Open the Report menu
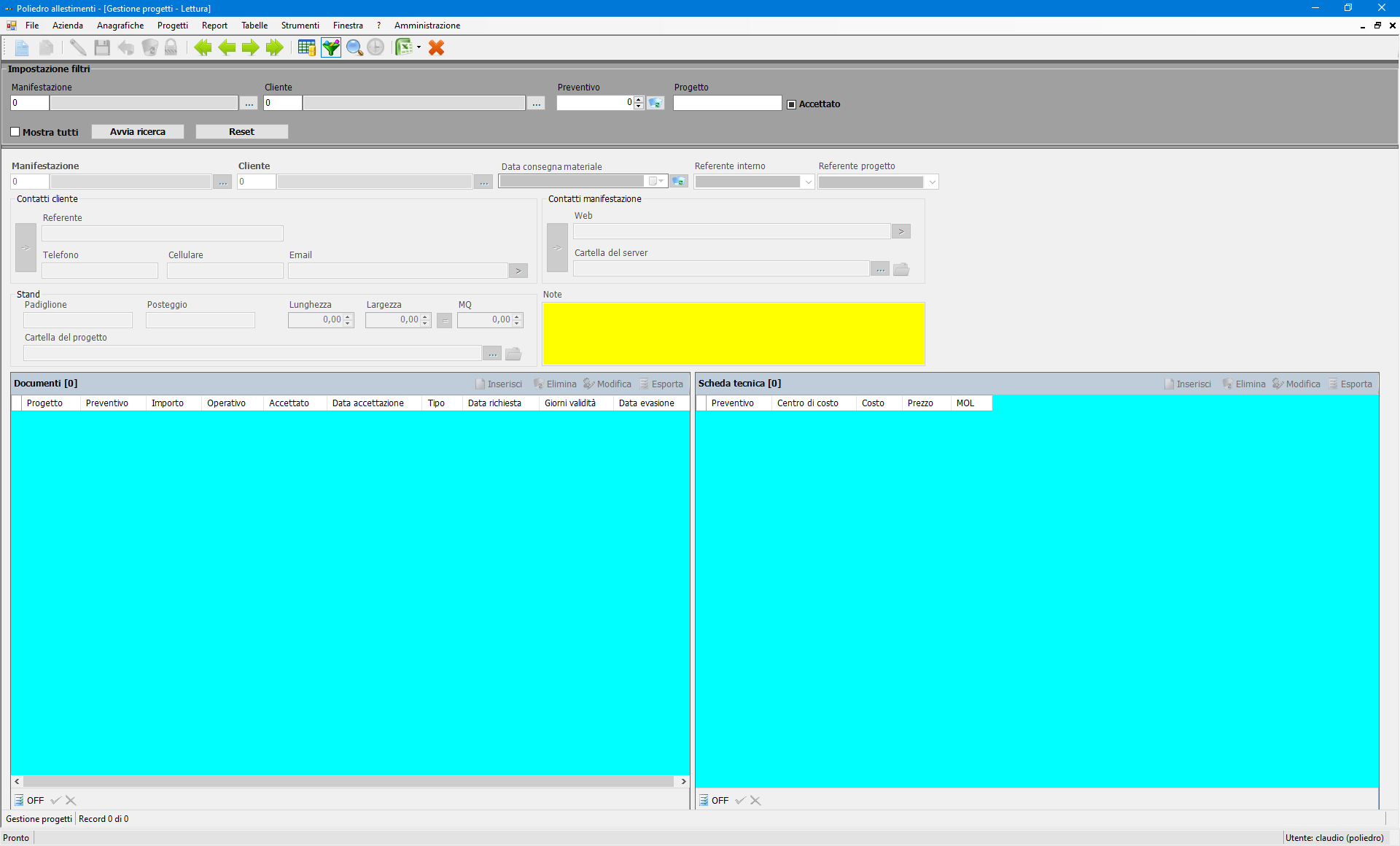Viewport: 1400px width, 846px height. coord(214,26)
